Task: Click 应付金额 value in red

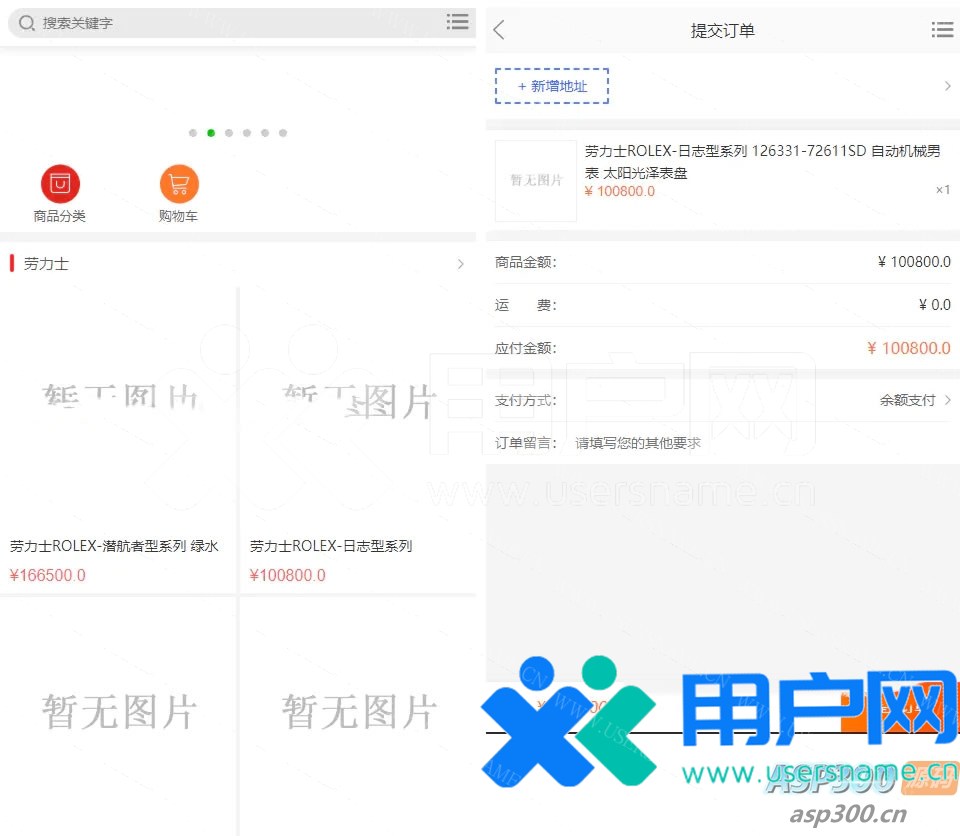Action: pyautogui.click(x=909, y=348)
